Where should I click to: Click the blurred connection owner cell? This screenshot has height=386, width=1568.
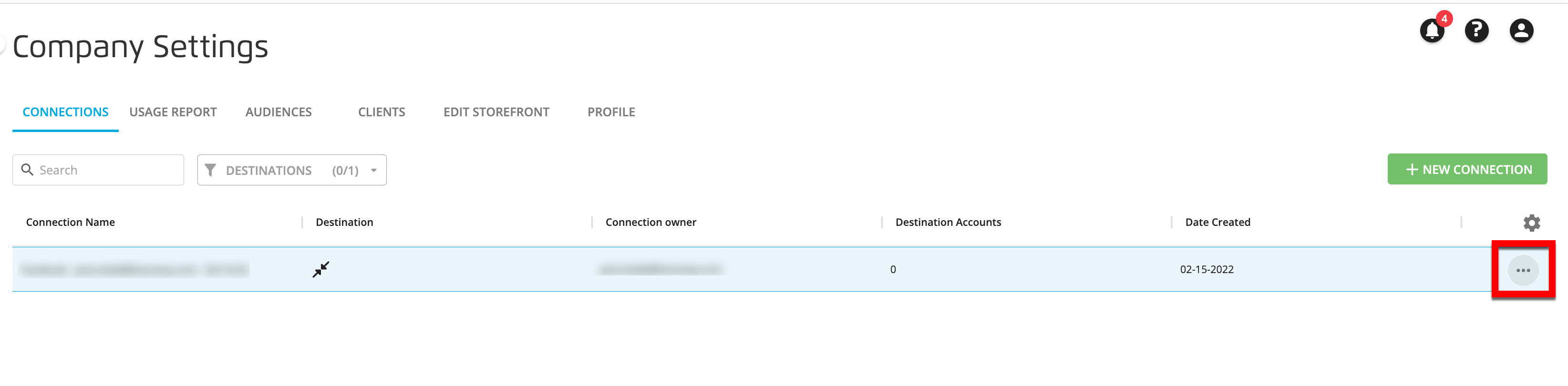[x=660, y=269]
